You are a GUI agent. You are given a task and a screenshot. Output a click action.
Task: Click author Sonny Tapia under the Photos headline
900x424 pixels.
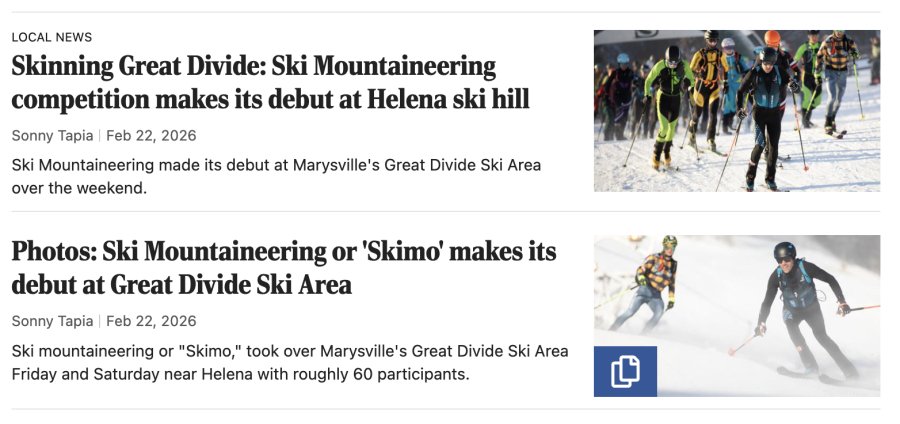[x=51, y=321]
